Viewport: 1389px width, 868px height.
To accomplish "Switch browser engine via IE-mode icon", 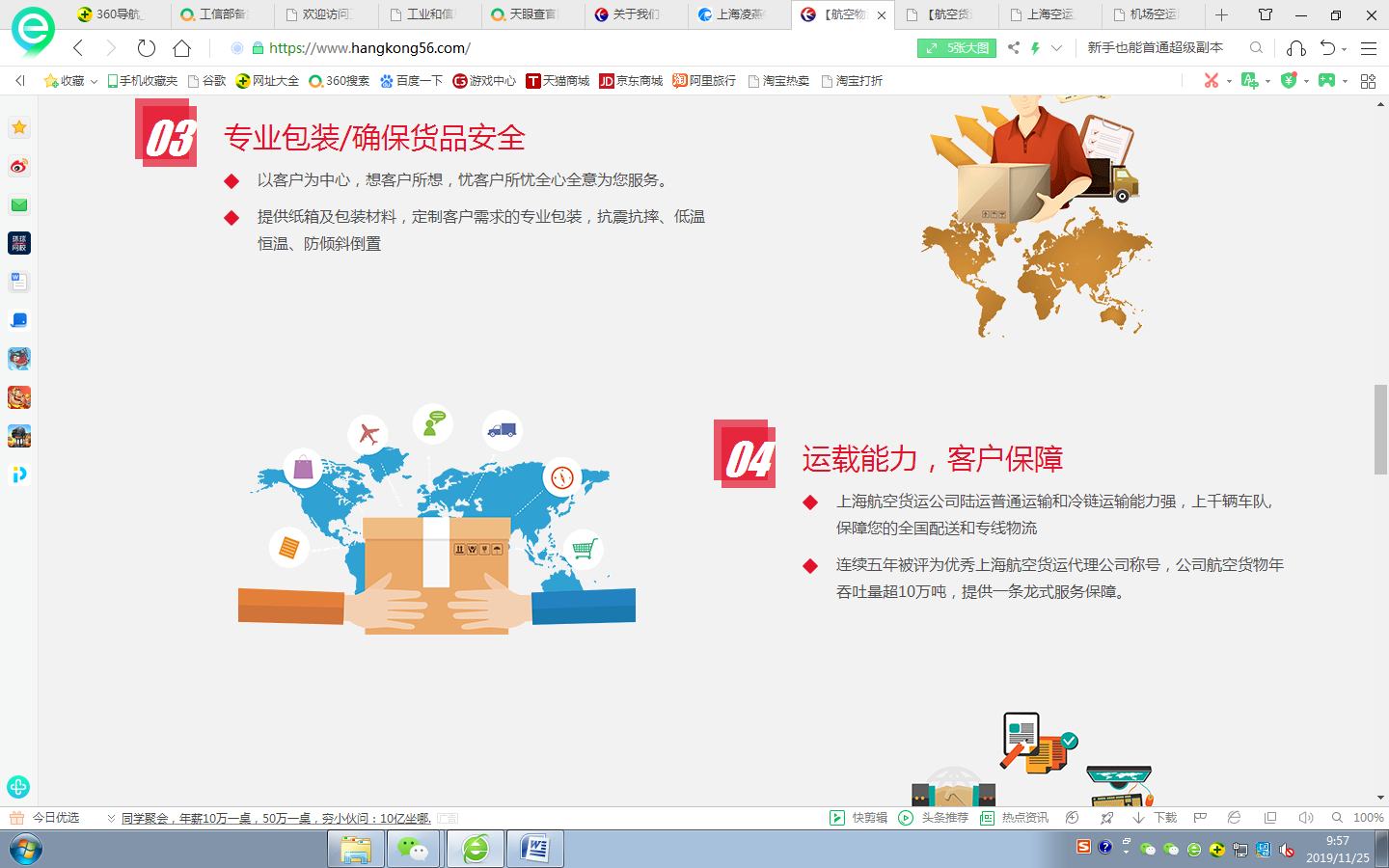I will coord(1234,818).
